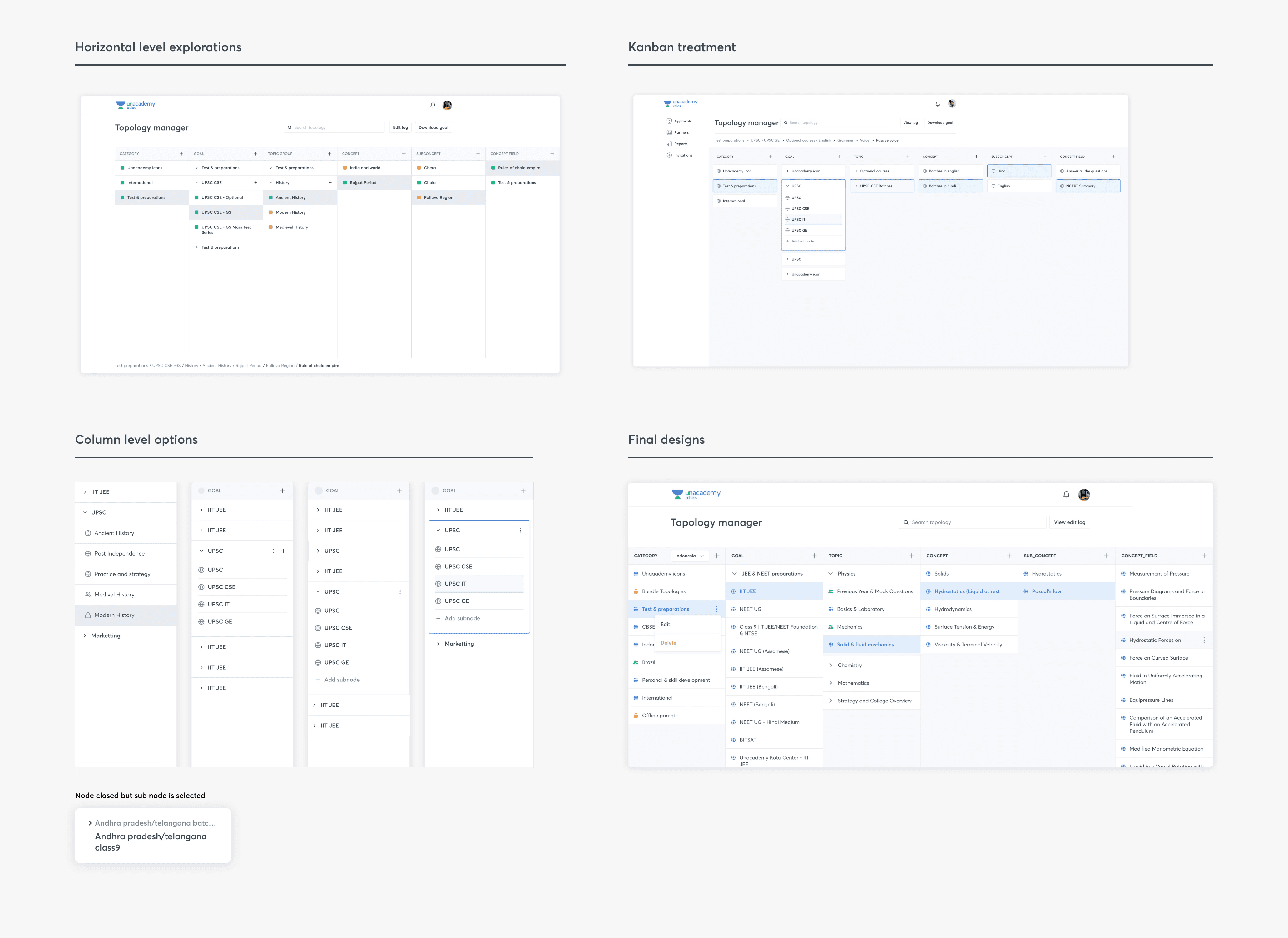Click the Search topology field beside View edit log

click(972, 522)
